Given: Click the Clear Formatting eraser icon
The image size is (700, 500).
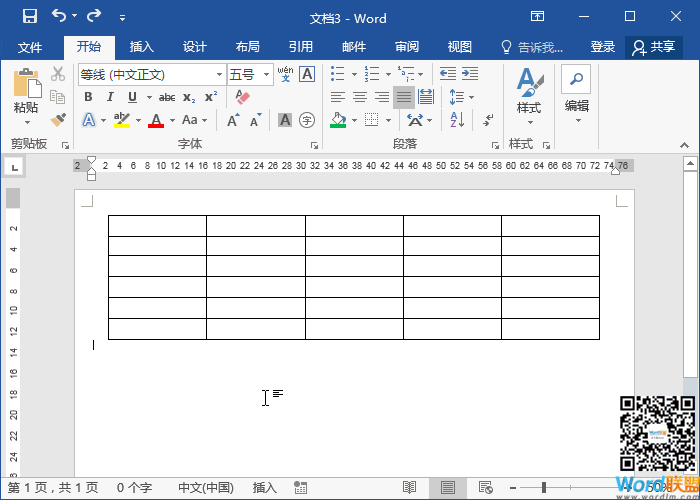Looking at the screenshot, I should point(241,97).
